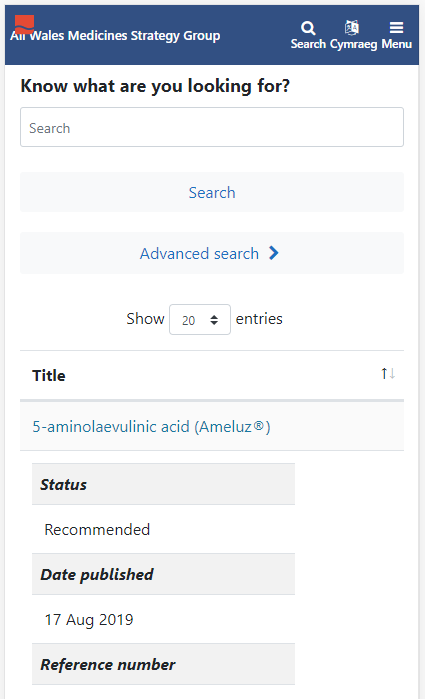Screen dimensions: 425x699
Task: Click the Recommended status value
Action: 97,530
